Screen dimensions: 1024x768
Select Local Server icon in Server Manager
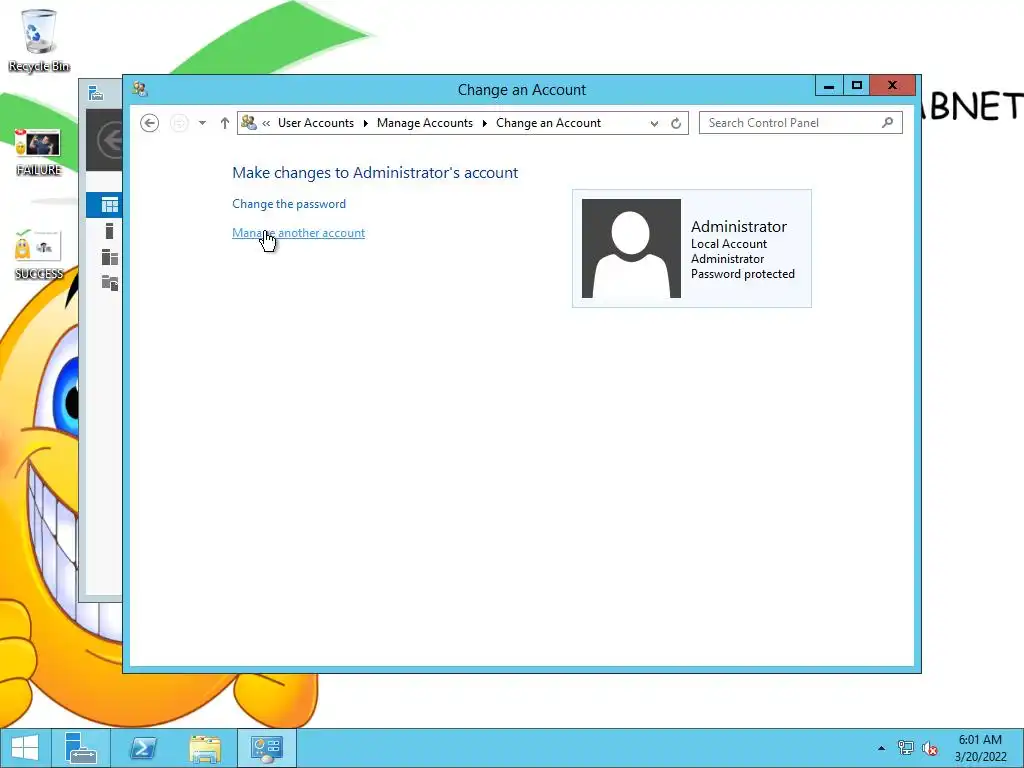(x=109, y=231)
